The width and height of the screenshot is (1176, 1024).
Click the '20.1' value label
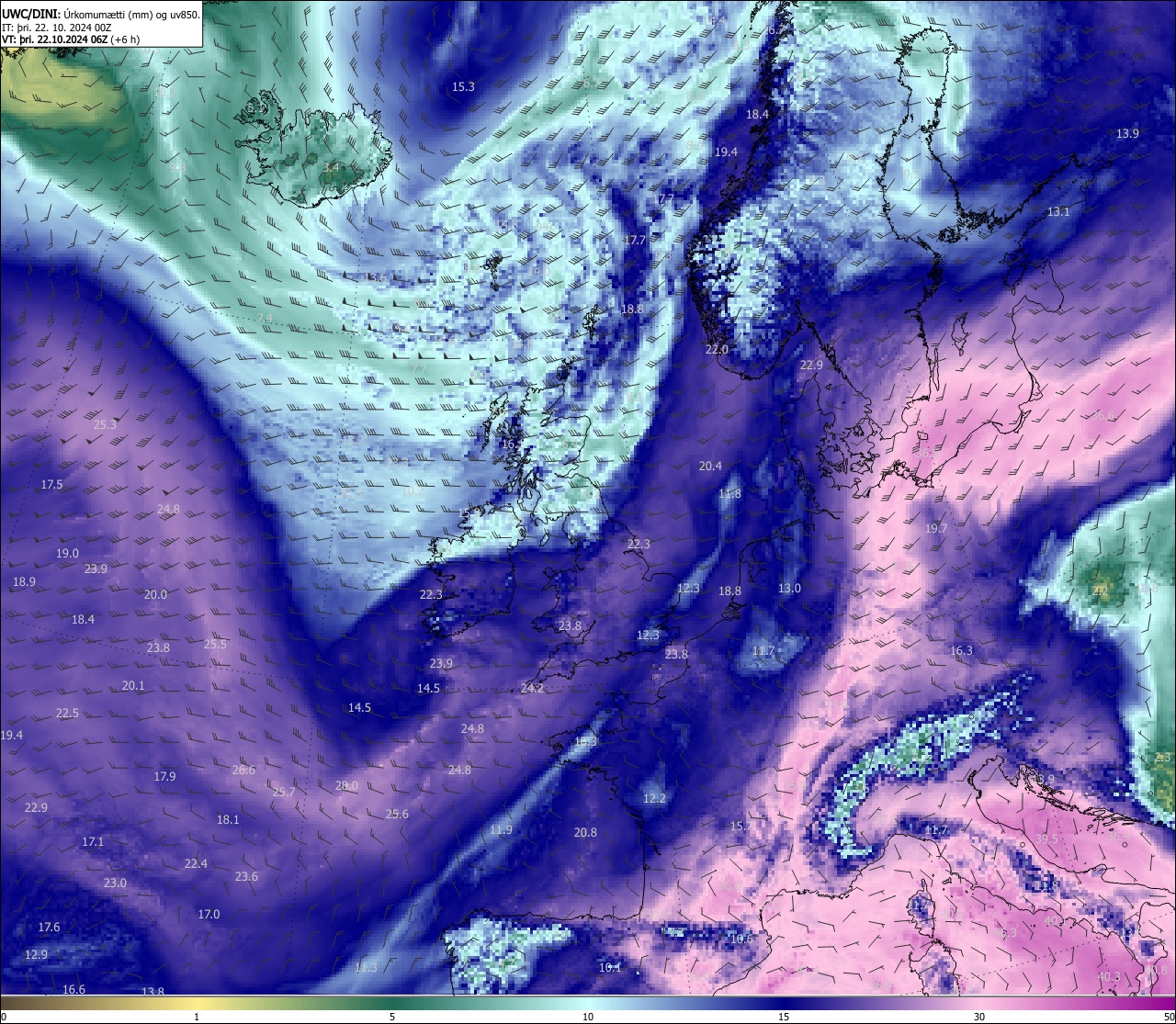pyautogui.click(x=133, y=686)
